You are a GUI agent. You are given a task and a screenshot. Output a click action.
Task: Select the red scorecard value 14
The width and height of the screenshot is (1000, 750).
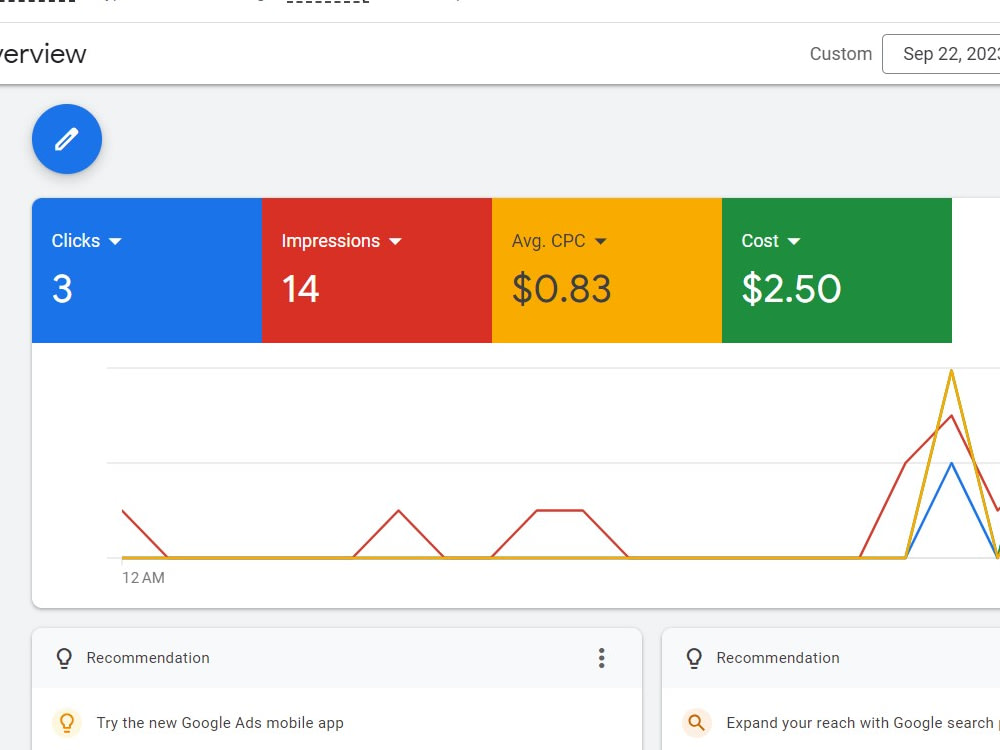300,289
